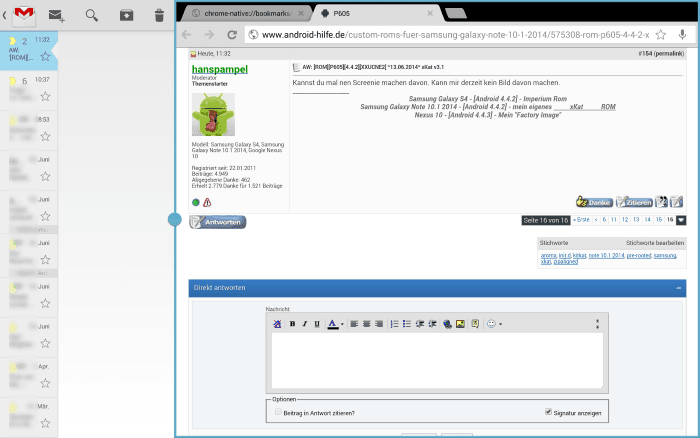Increase indent in editor
This screenshot has width=700, height=438.
click(432, 324)
